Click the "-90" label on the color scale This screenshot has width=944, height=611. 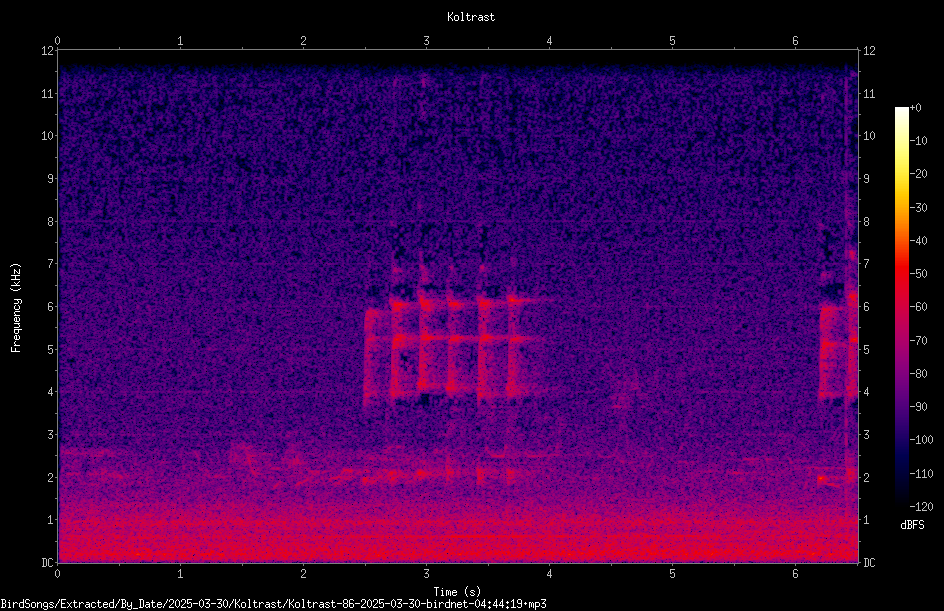(x=919, y=407)
